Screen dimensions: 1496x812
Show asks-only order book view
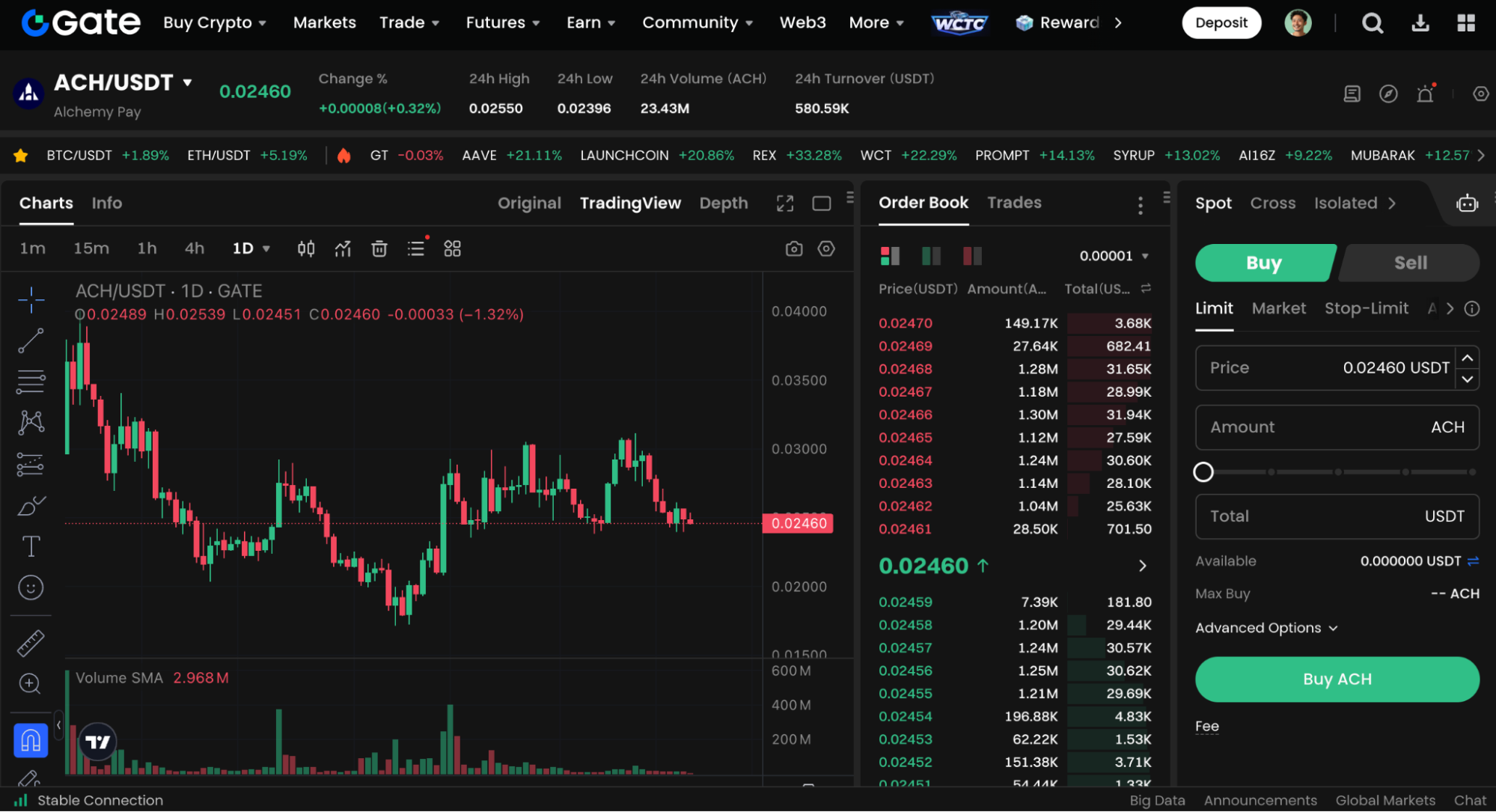tap(972, 256)
